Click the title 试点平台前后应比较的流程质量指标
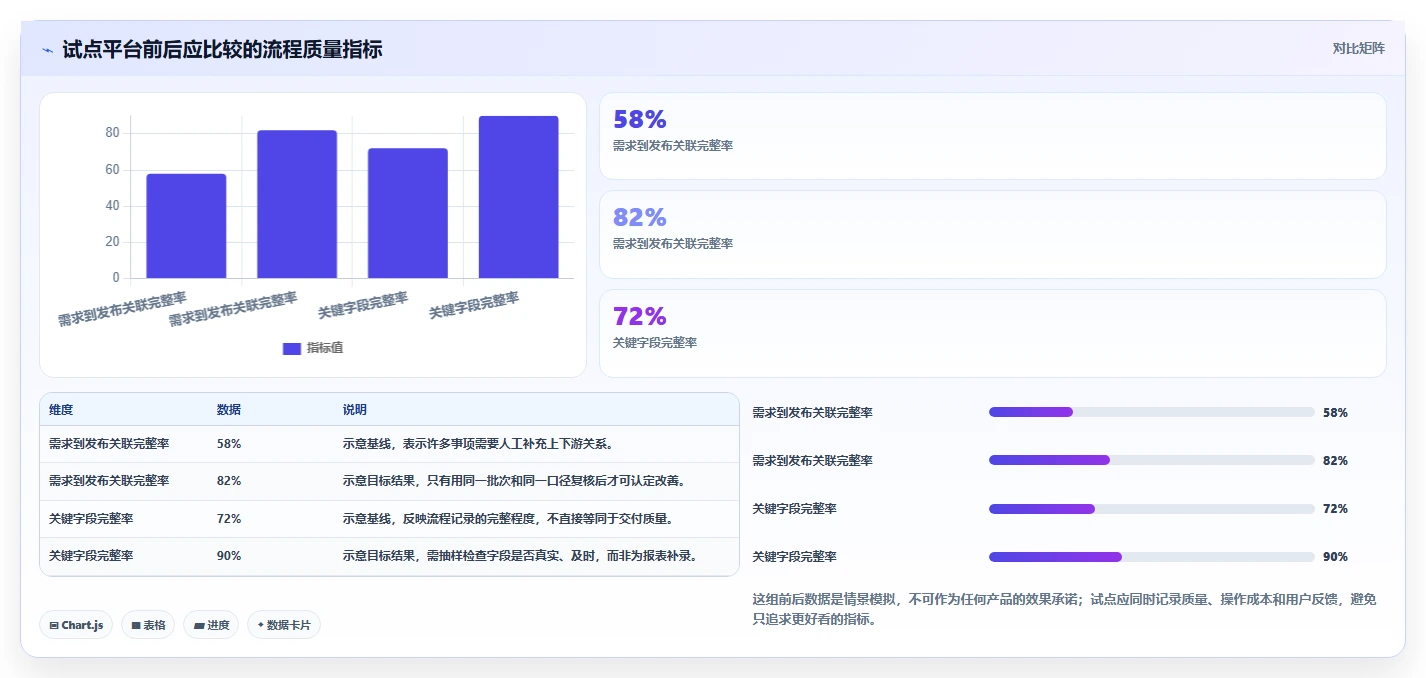 [x=222, y=49]
